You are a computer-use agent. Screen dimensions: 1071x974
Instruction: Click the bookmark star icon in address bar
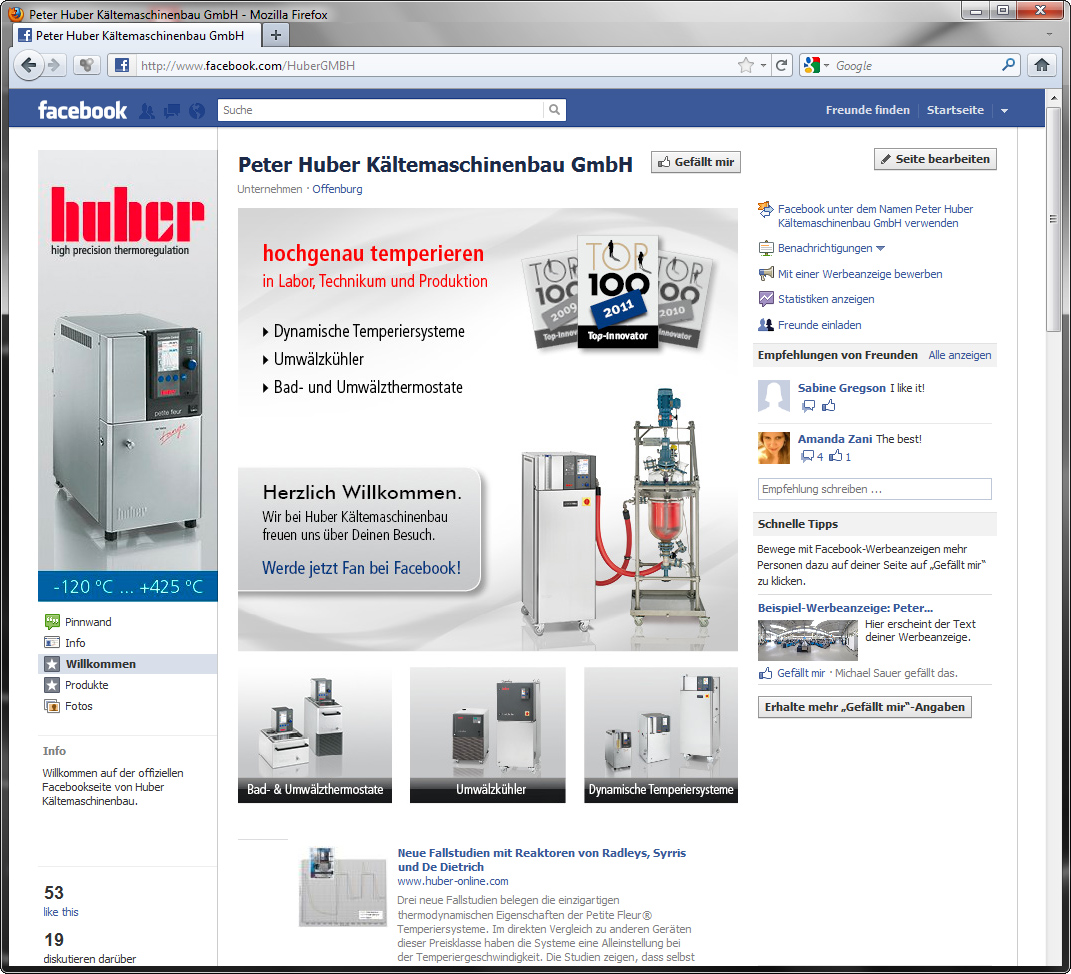(745, 66)
